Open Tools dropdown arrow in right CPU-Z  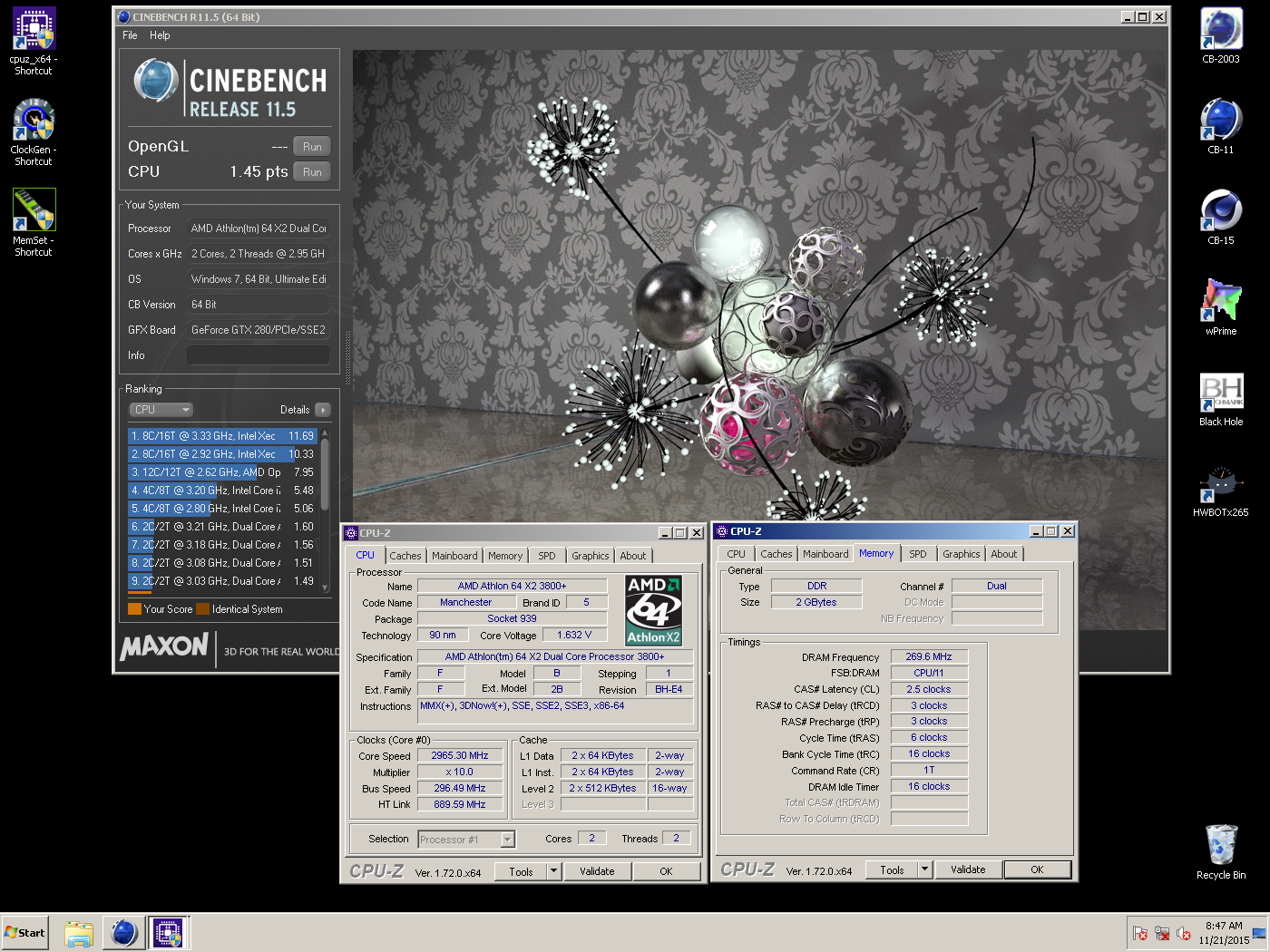tap(924, 869)
